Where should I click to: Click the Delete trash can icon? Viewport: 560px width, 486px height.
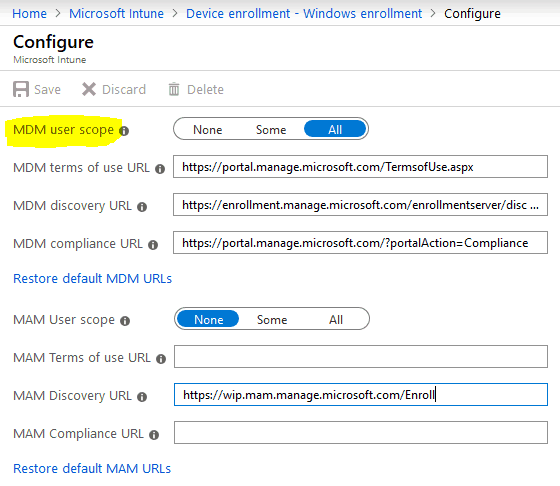click(174, 89)
